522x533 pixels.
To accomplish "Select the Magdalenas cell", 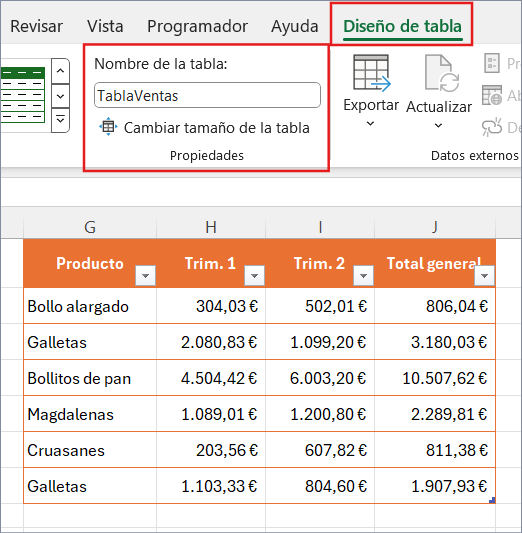I will (90, 414).
